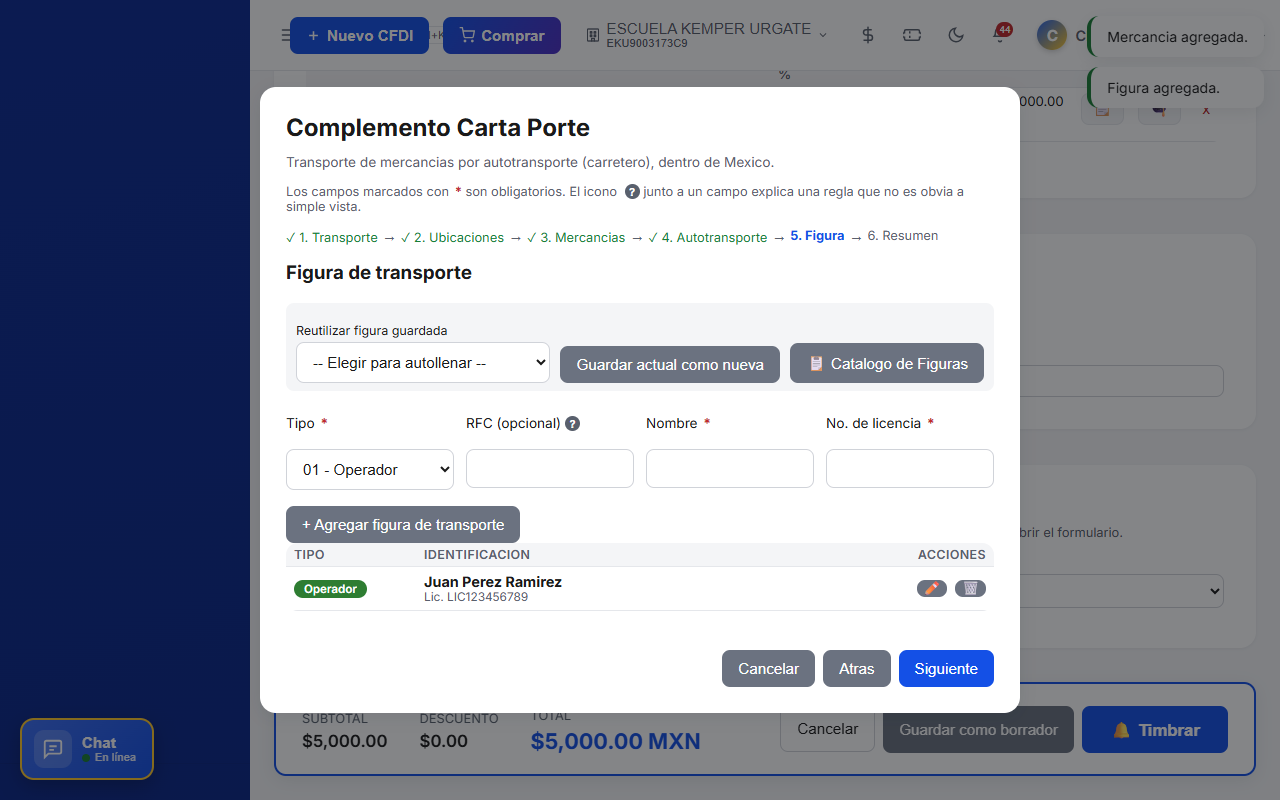The height and width of the screenshot is (800, 1280).
Task: Click help icon in obligatory fields note
Action: point(632,192)
